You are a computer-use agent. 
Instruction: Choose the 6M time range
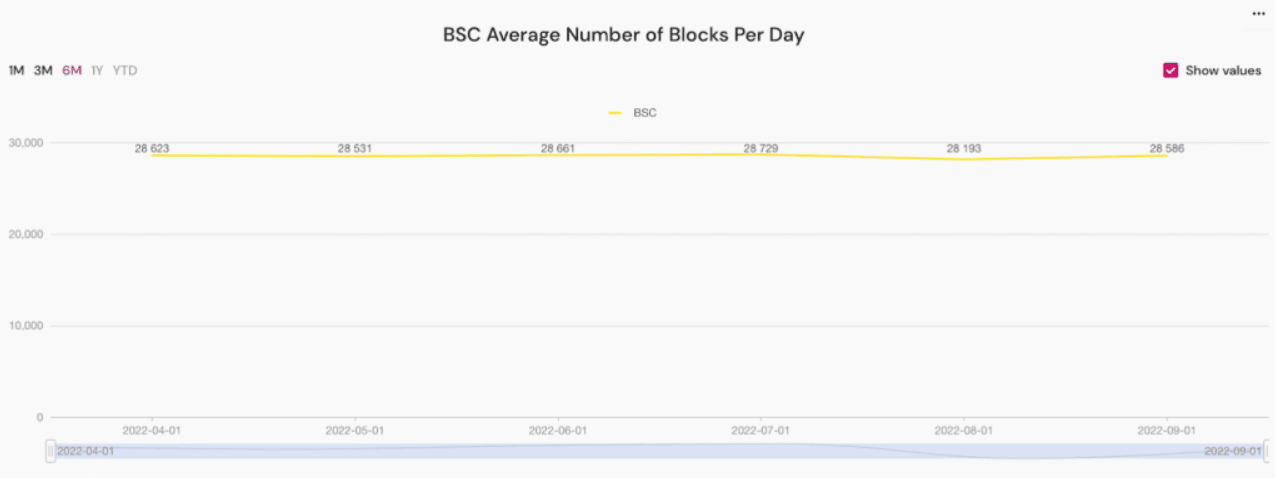click(72, 71)
